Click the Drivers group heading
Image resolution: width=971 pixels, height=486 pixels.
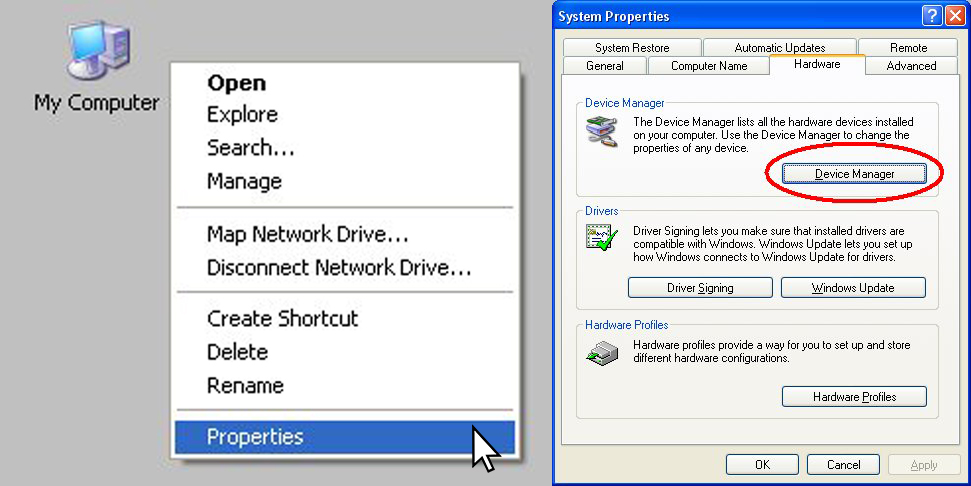tap(601, 211)
